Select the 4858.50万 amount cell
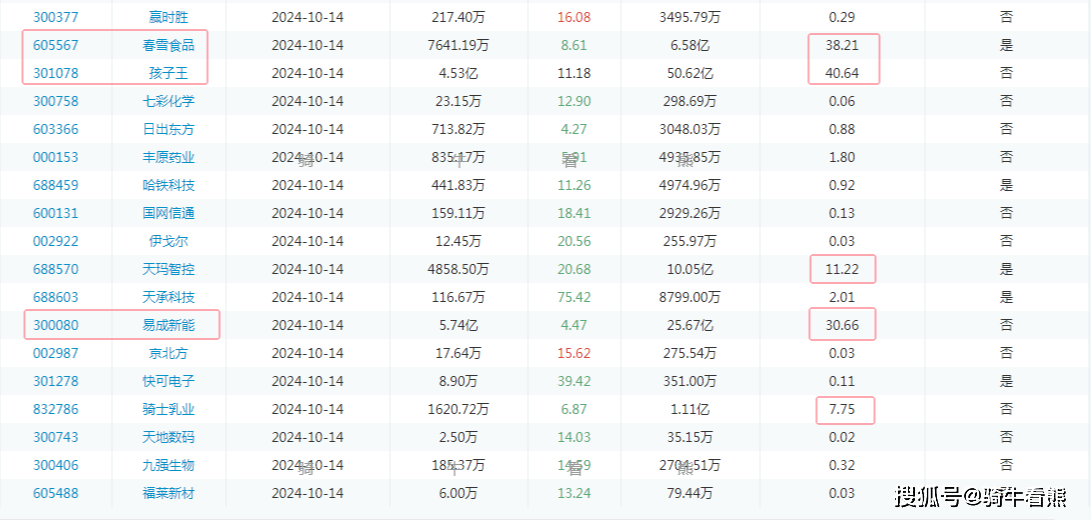1091x520 pixels. pyautogui.click(x=459, y=269)
